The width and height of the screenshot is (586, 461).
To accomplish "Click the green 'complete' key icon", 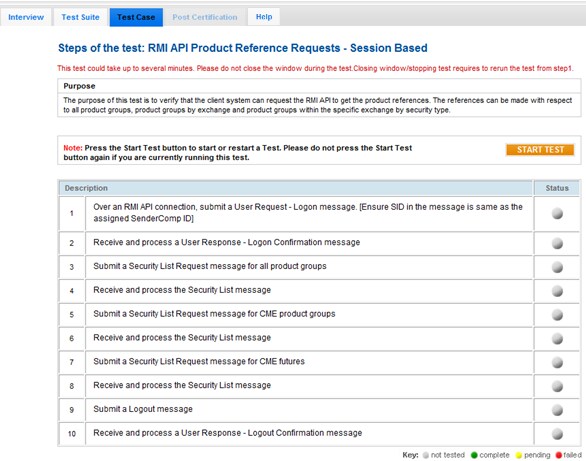I will pos(474,455).
